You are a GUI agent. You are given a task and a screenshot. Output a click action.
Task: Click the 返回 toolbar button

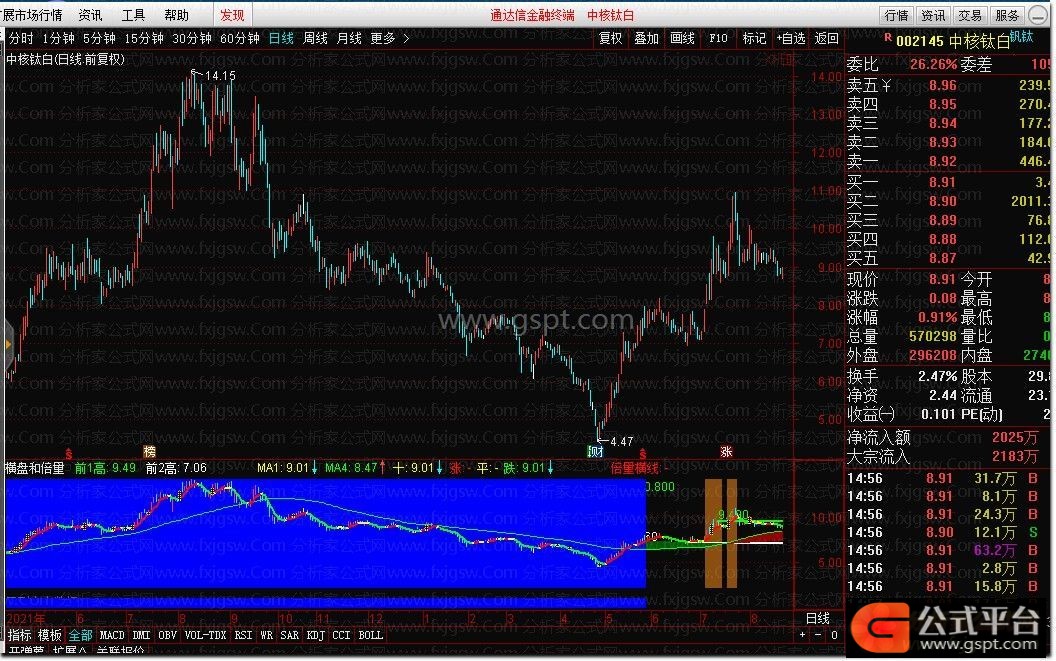click(x=826, y=38)
